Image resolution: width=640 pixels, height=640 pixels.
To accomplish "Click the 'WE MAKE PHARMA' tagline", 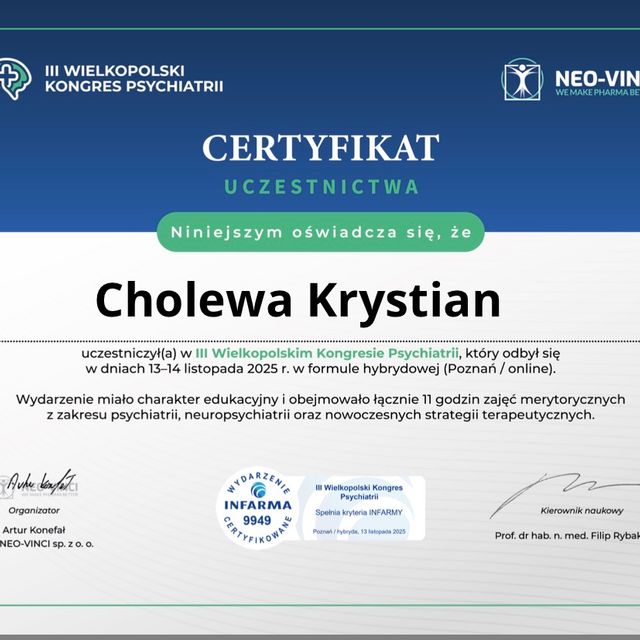I will point(598,92).
